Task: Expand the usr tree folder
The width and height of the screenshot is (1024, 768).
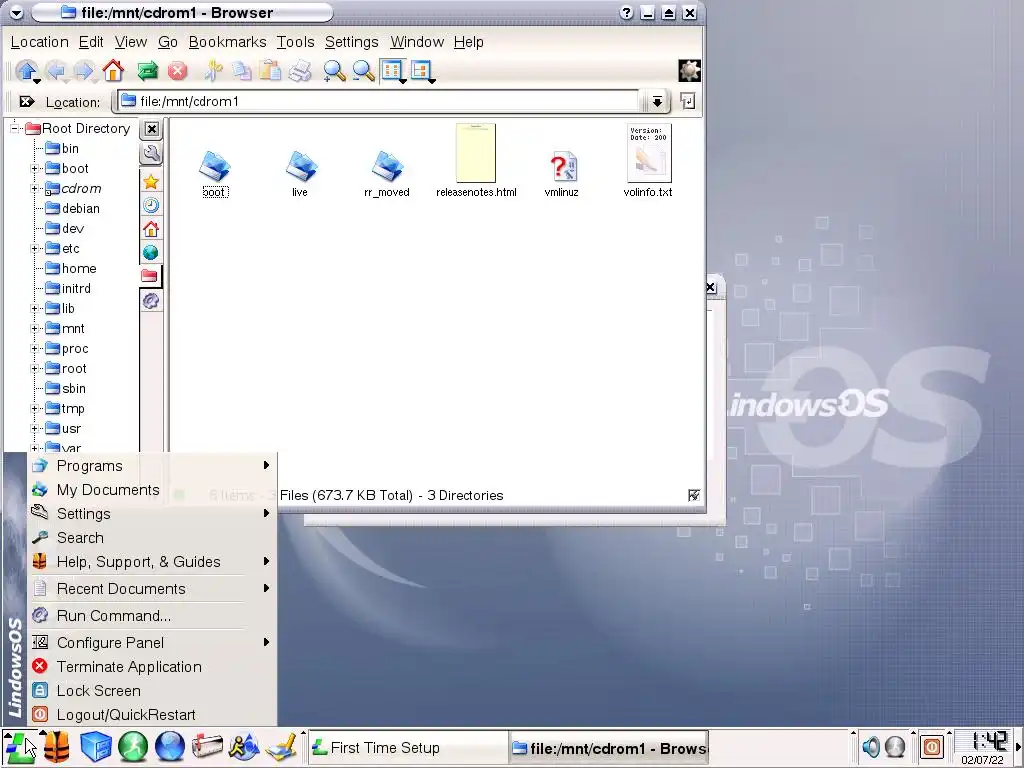Action: point(34,429)
